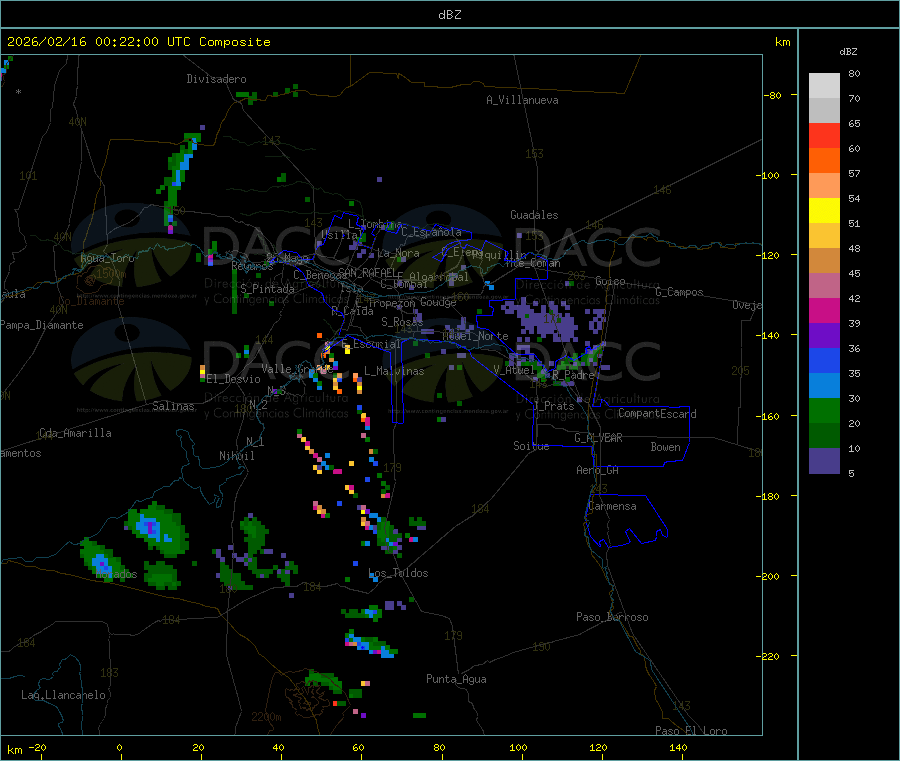Click the white 70-80 dBZ color swatch
Viewport: 900px width, 761px height.
824,86
